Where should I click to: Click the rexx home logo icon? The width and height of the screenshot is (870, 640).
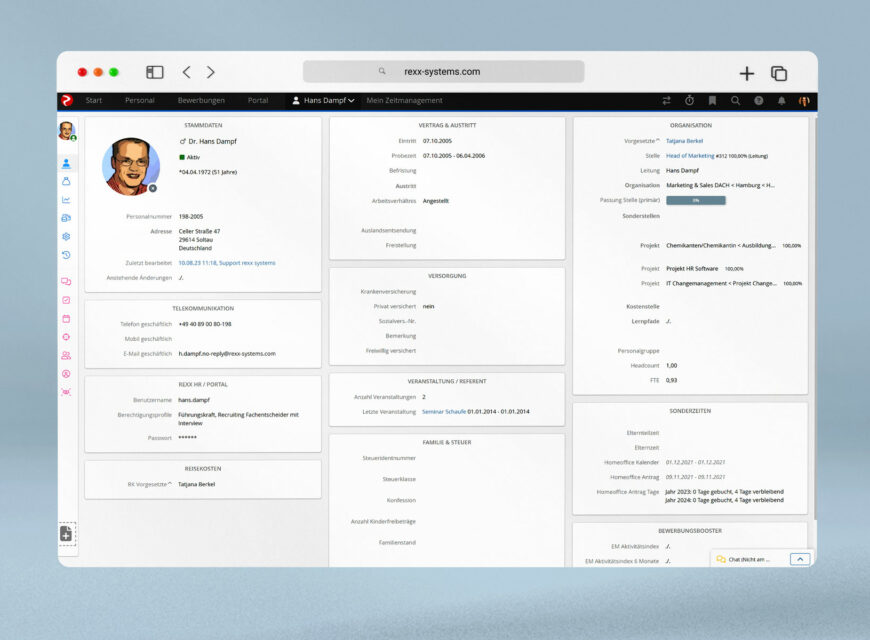[x=67, y=100]
